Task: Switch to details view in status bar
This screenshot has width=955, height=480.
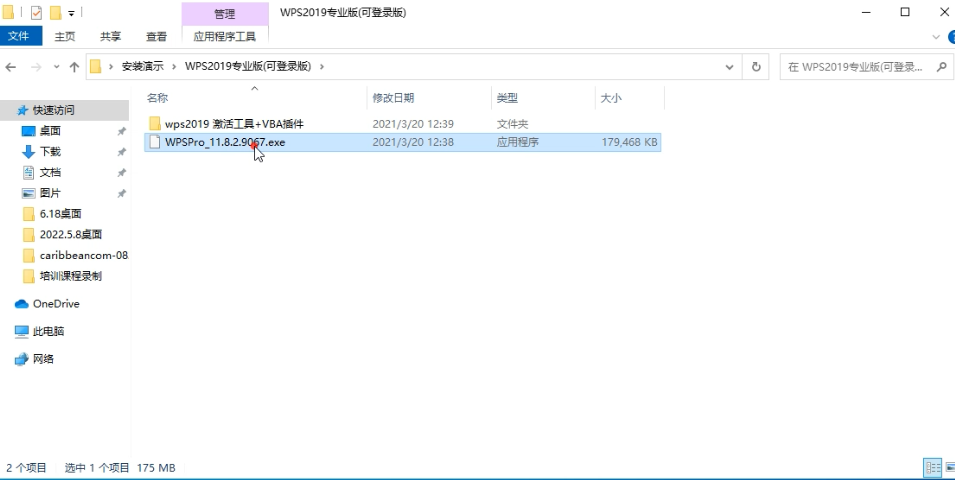Action: coord(932,468)
